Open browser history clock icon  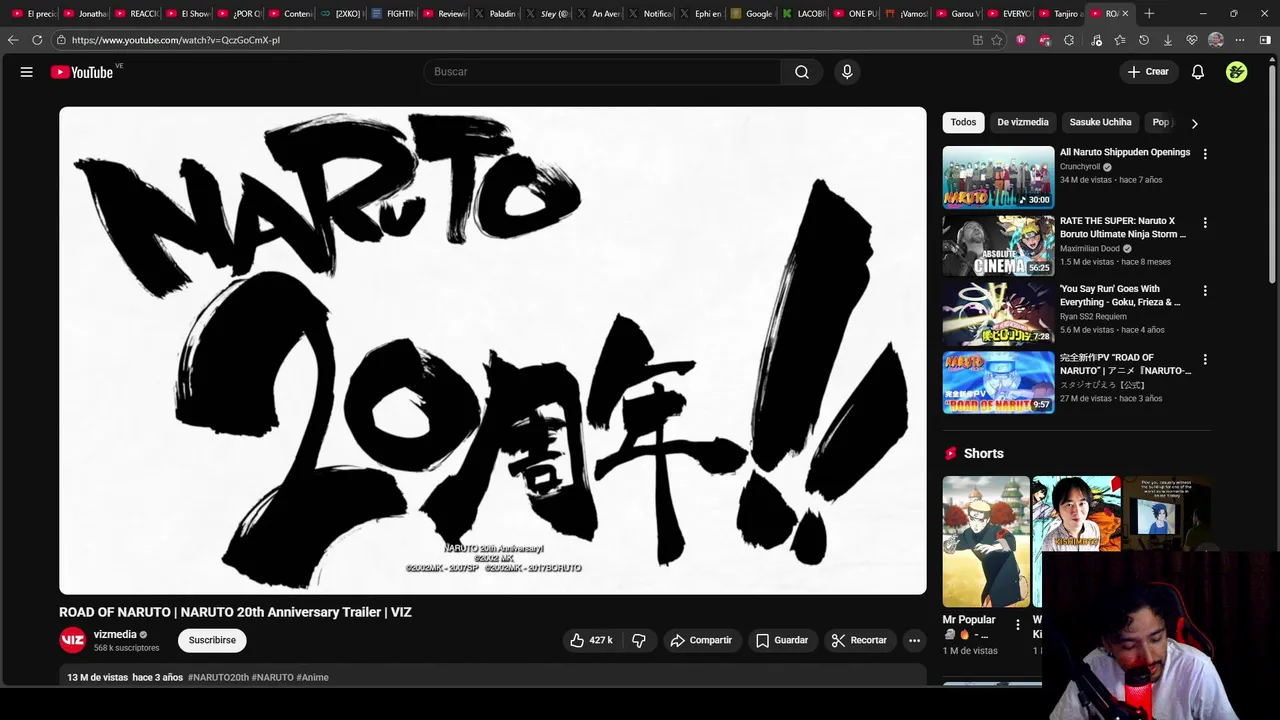point(1144,40)
